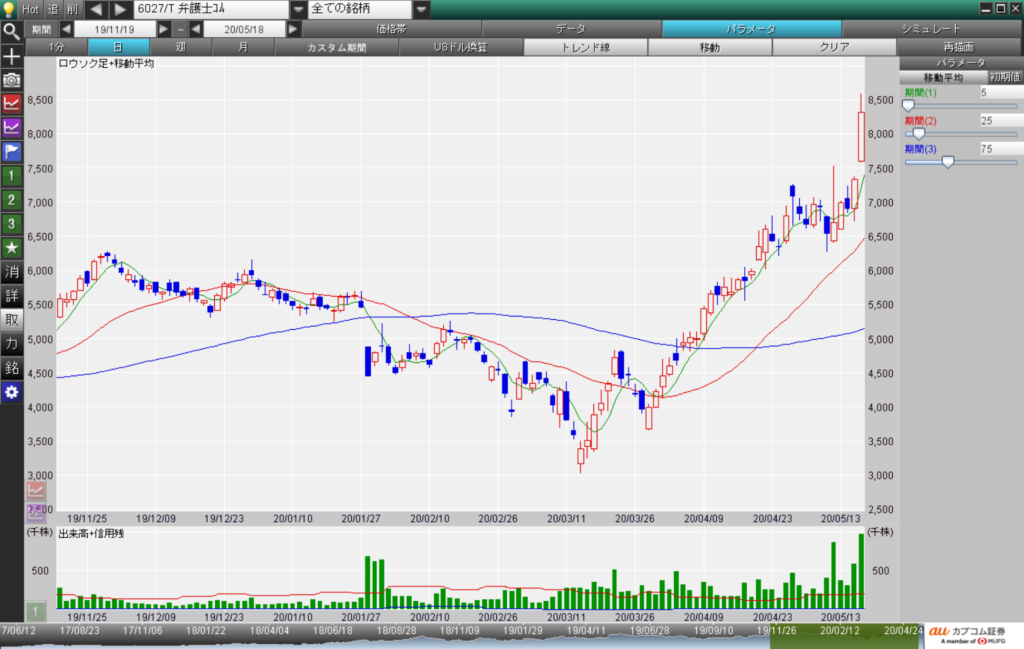Click the star favorites icon
1024x649 pixels.
tap(11, 247)
